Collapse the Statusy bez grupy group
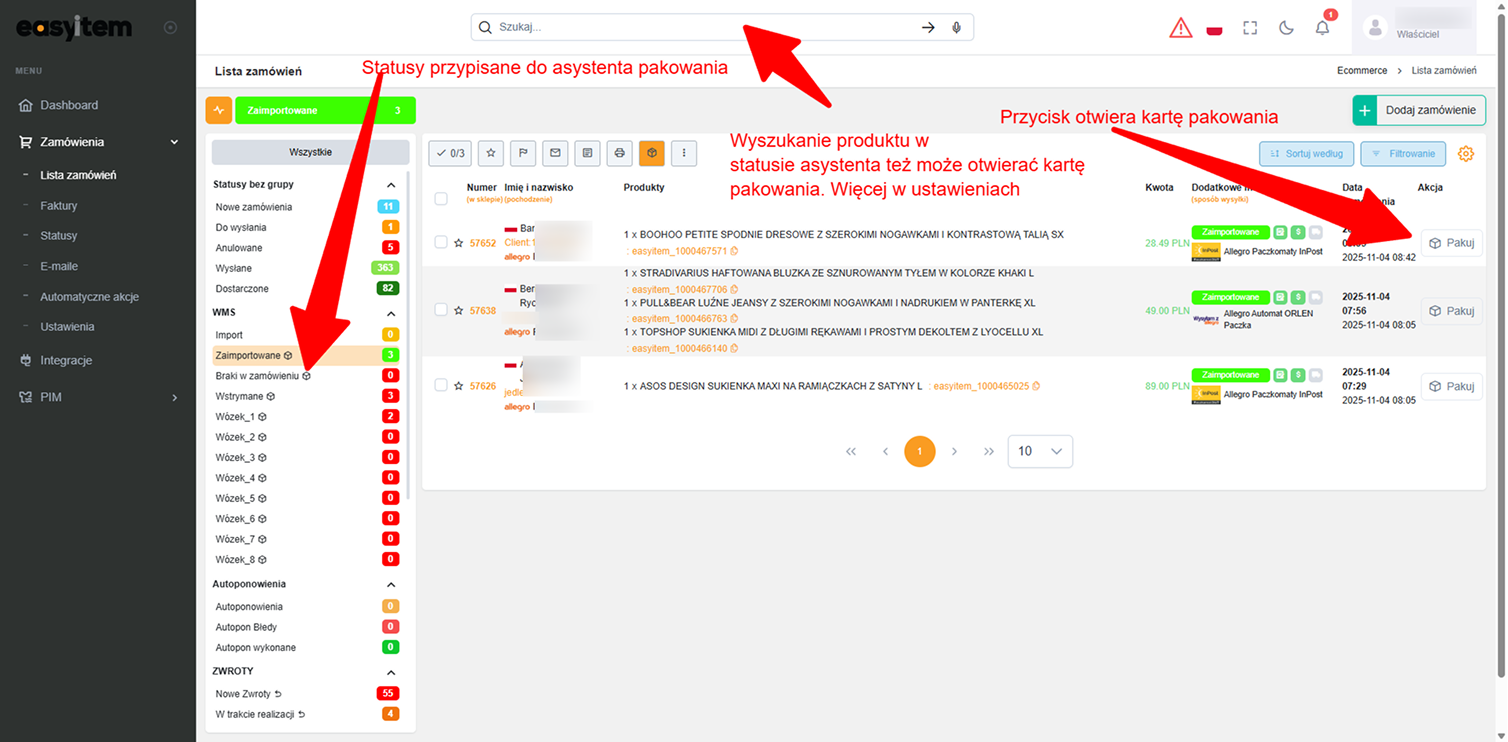The height and width of the screenshot is (742, 1508). [391, 185]
